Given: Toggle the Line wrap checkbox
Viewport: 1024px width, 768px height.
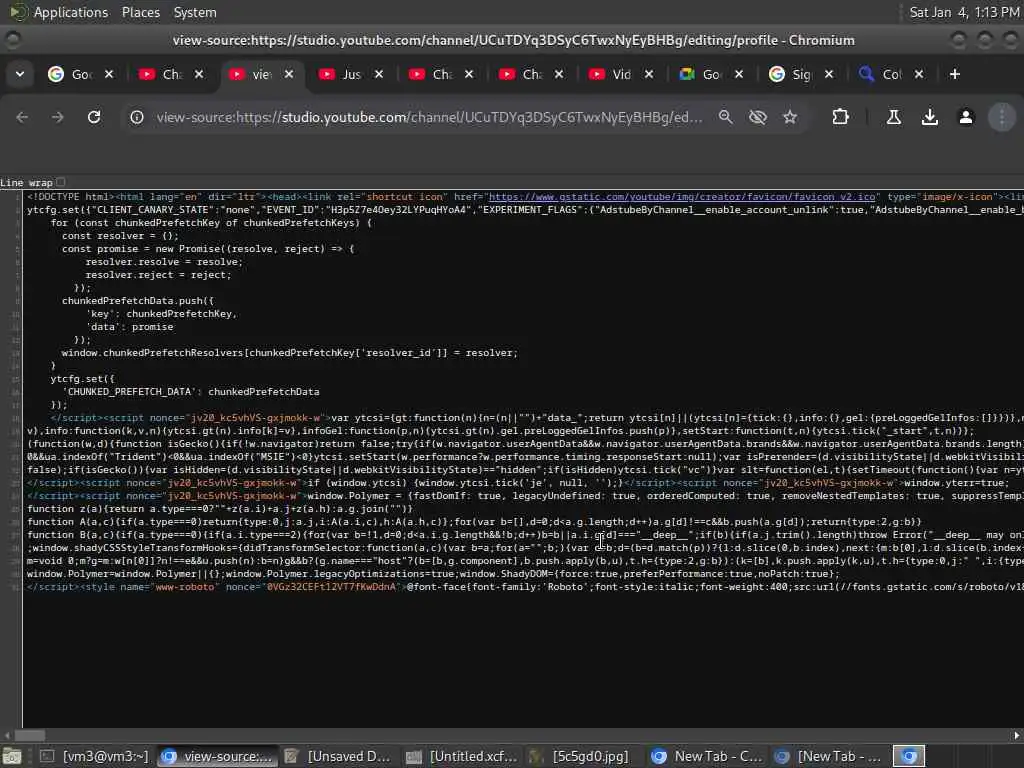Looking at the screenshot, I should coord(61,182).
